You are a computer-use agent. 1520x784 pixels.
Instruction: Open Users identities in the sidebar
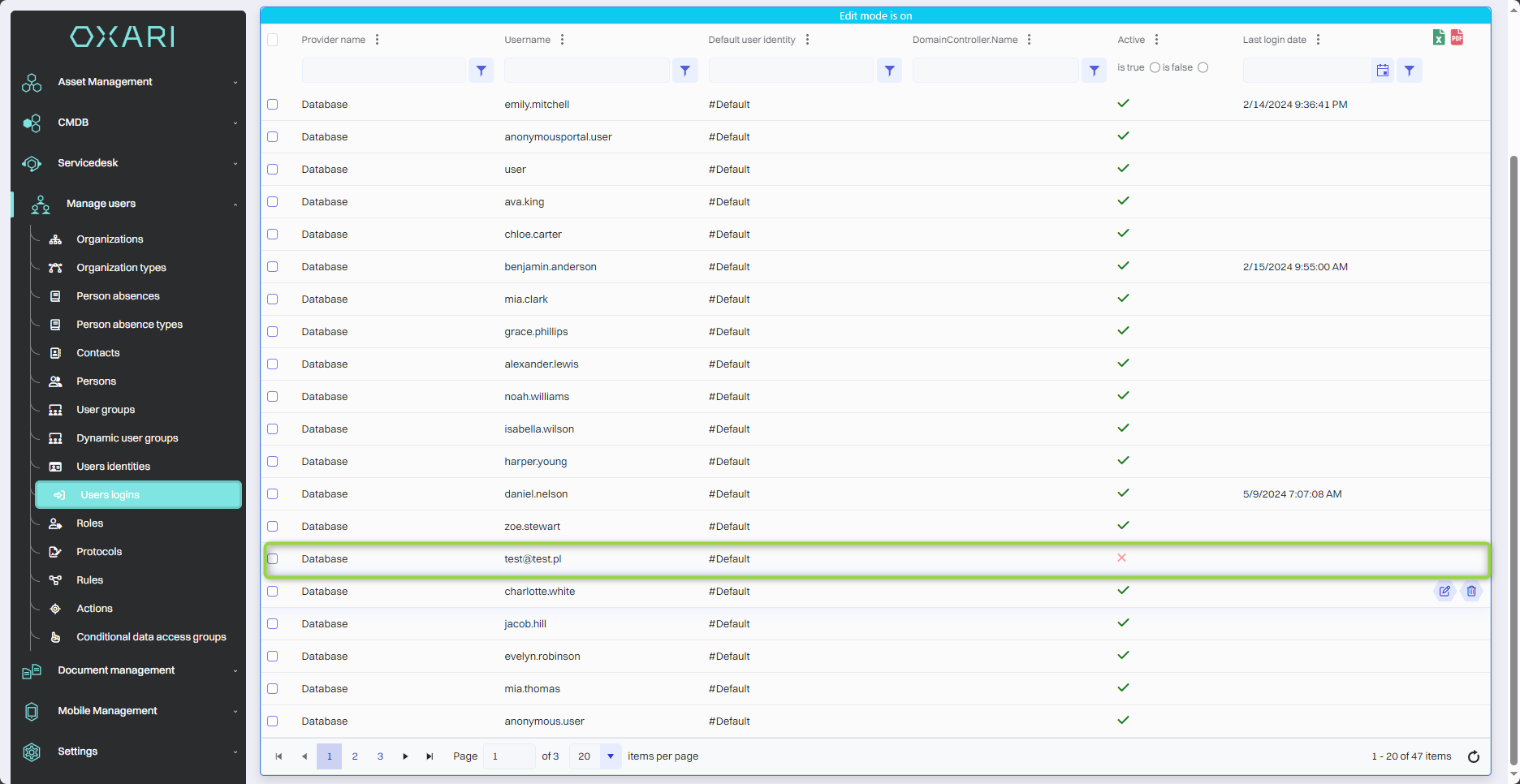pyautogui.click(x=113, y=467)
